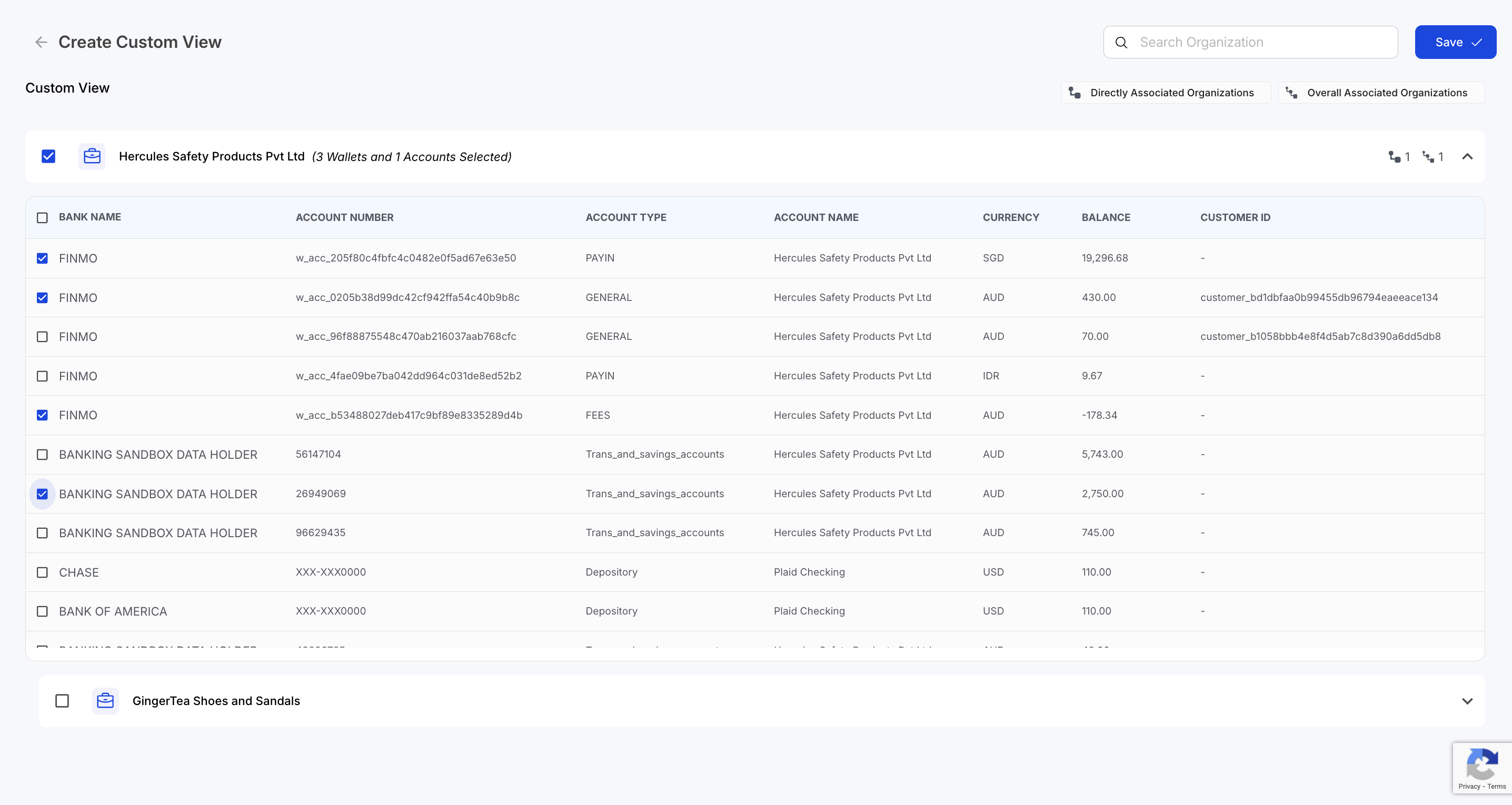Expand the GingerTea Shoes and Sandals section
Viewport: 1512px width, 805px height.
pos(1467,701)
